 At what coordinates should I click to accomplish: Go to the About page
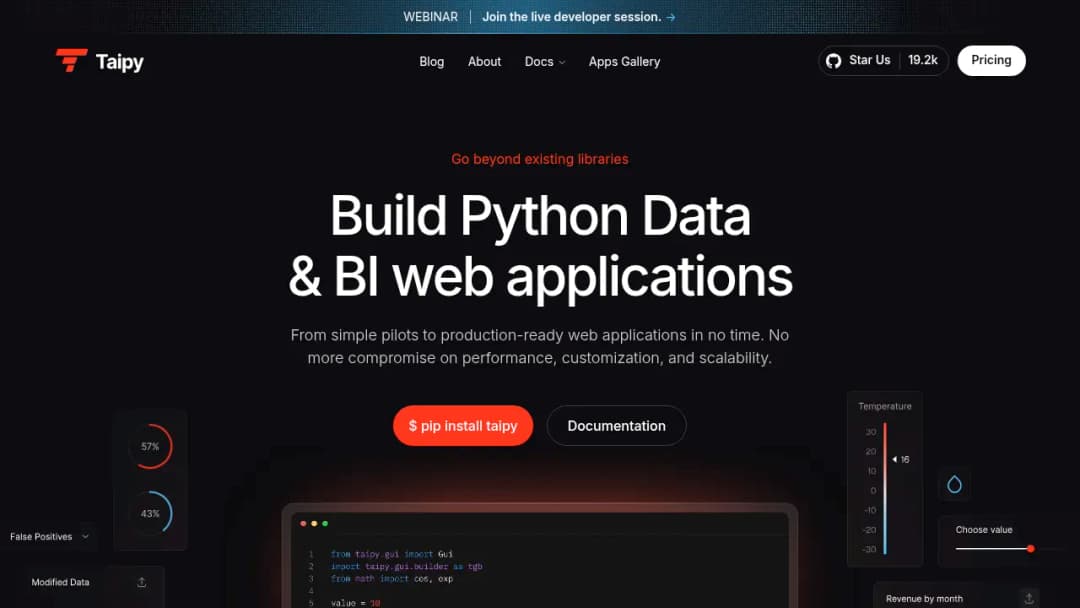click(484, 61)
